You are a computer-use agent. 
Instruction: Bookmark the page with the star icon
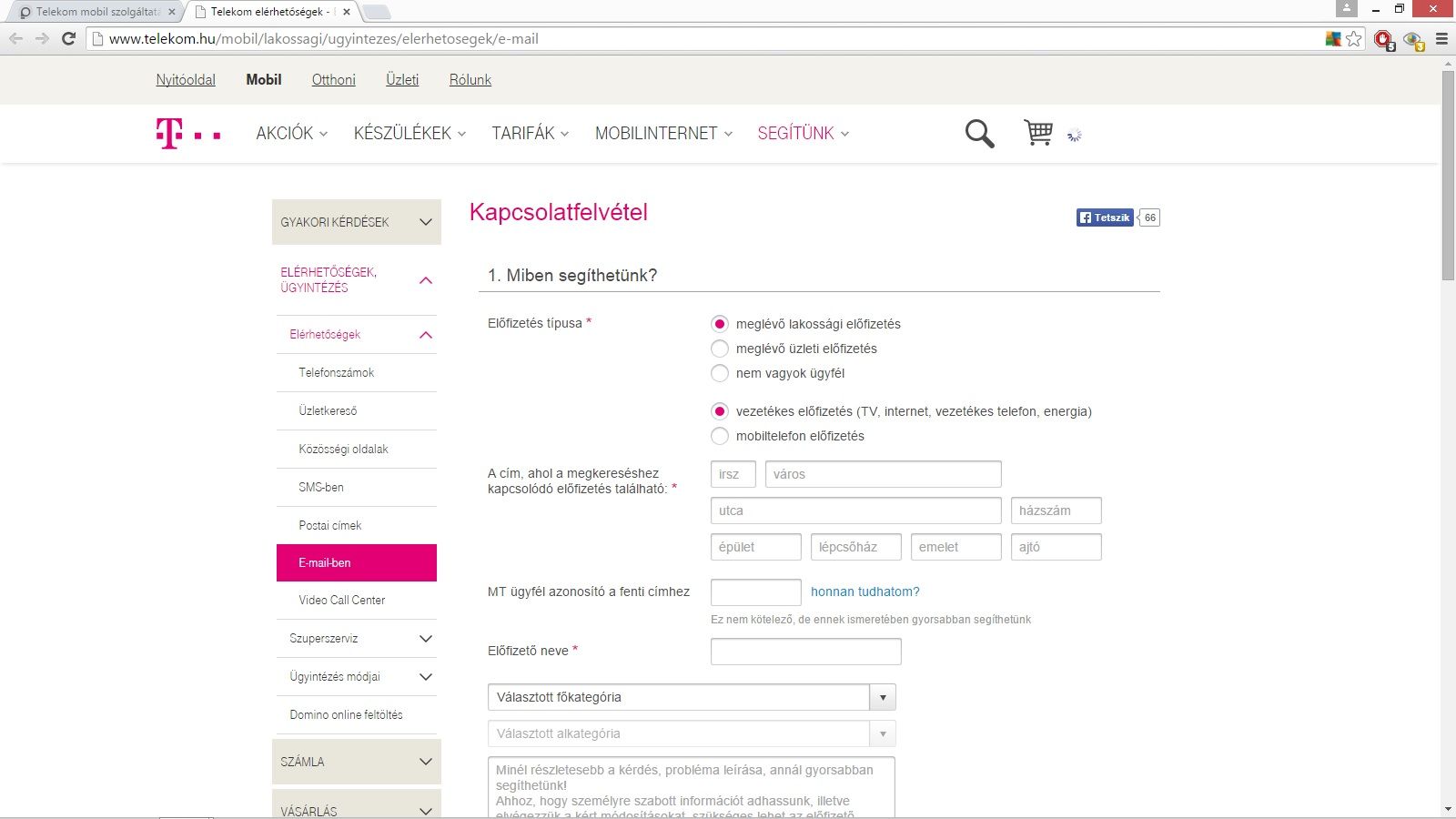click(x=1354, y=38)
